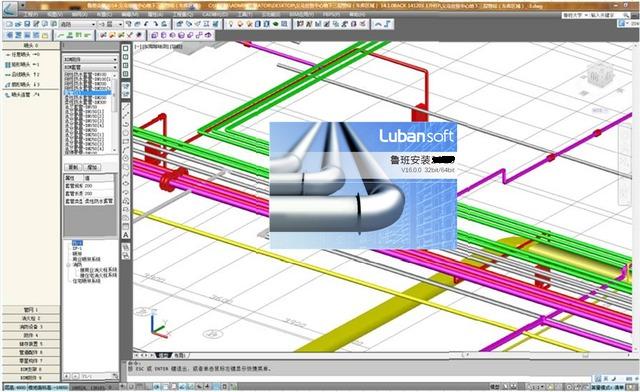Viewport: 640px width, 392px height.
Task: Open the 管道配件 6 category
Action: point(31,352)
